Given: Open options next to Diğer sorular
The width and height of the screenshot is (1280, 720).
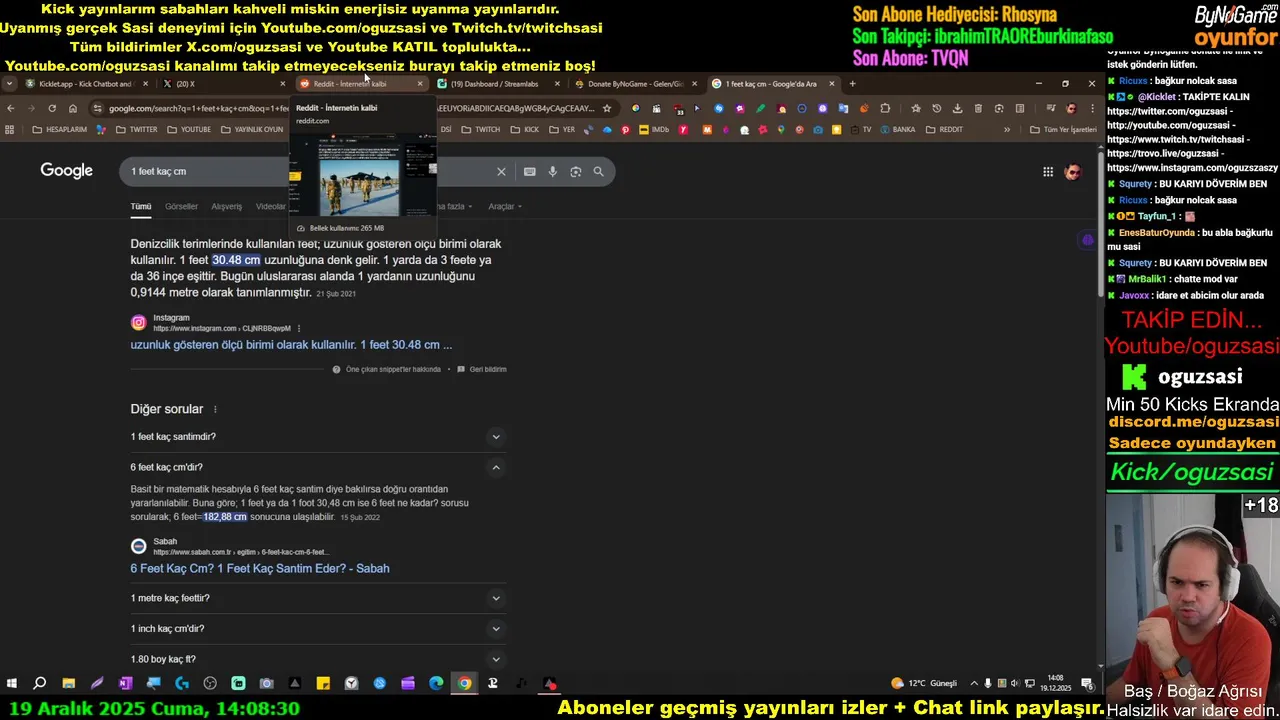Looking at the screenshot, I should point(215,409).
